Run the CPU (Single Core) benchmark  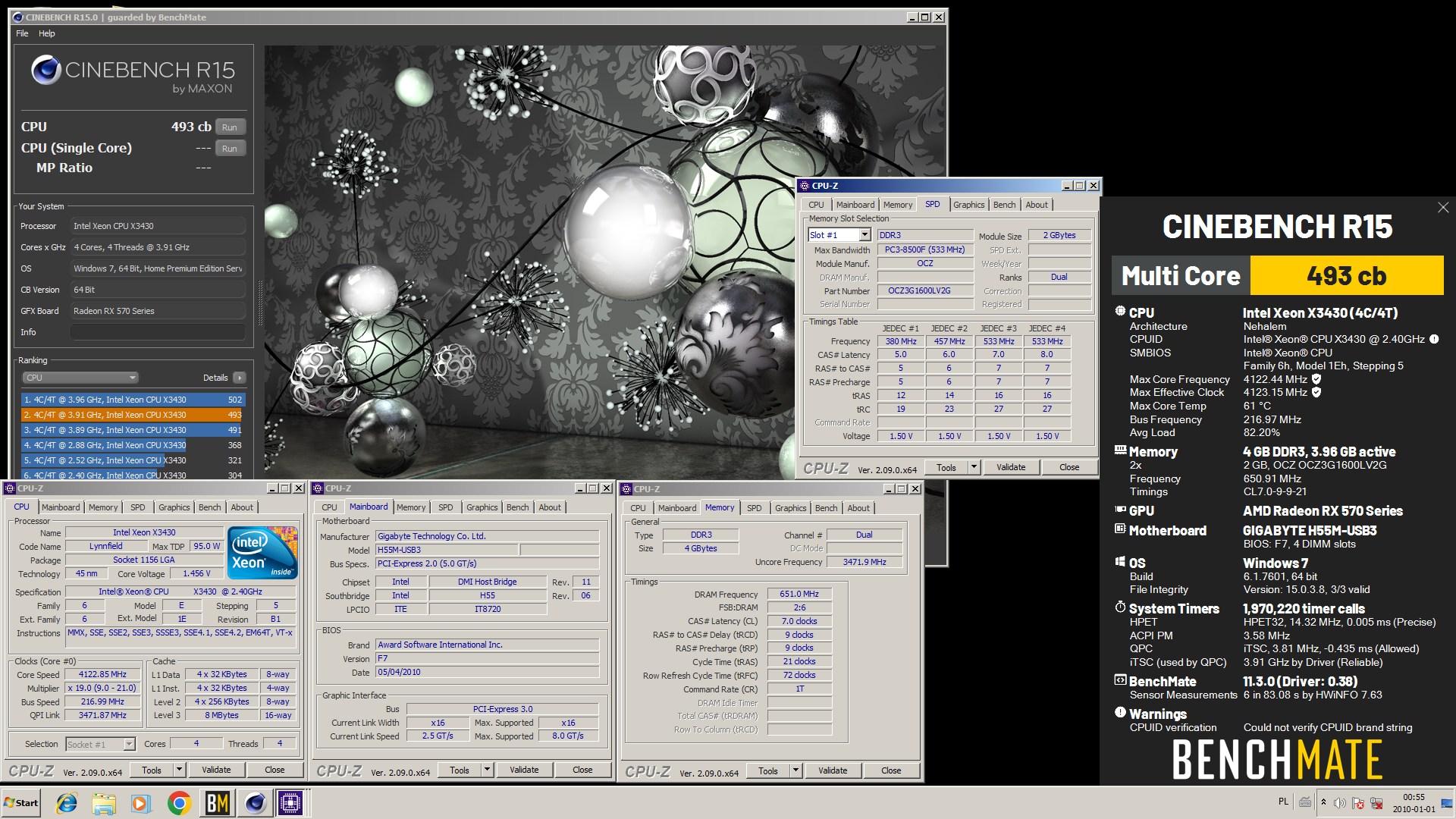coord(231,149)
